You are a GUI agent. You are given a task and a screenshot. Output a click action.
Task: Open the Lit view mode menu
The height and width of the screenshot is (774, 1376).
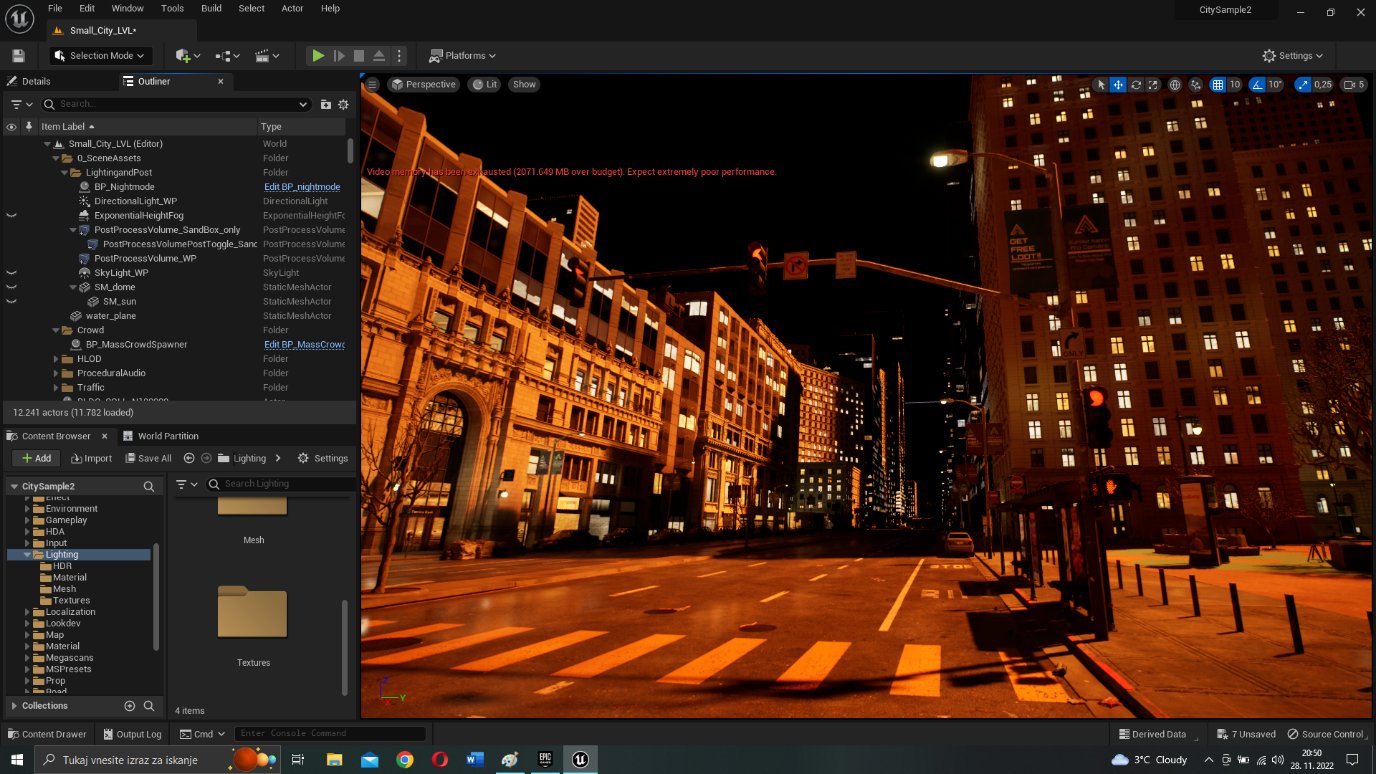[x=485, y=85]
